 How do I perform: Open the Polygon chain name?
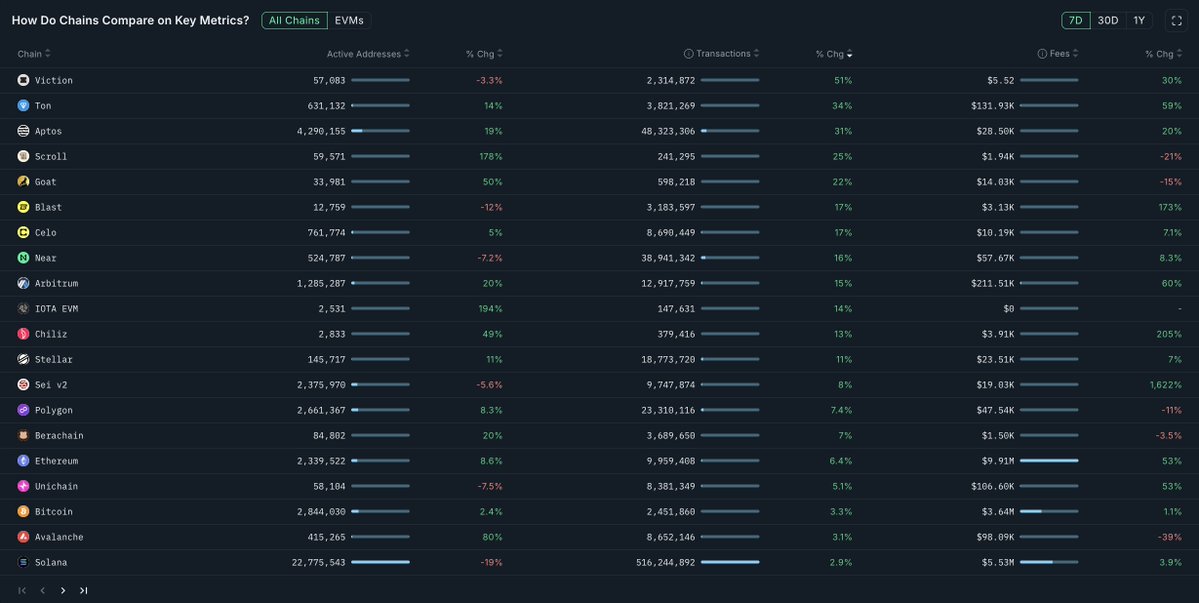pyautogui.click(x=54, y=410)
